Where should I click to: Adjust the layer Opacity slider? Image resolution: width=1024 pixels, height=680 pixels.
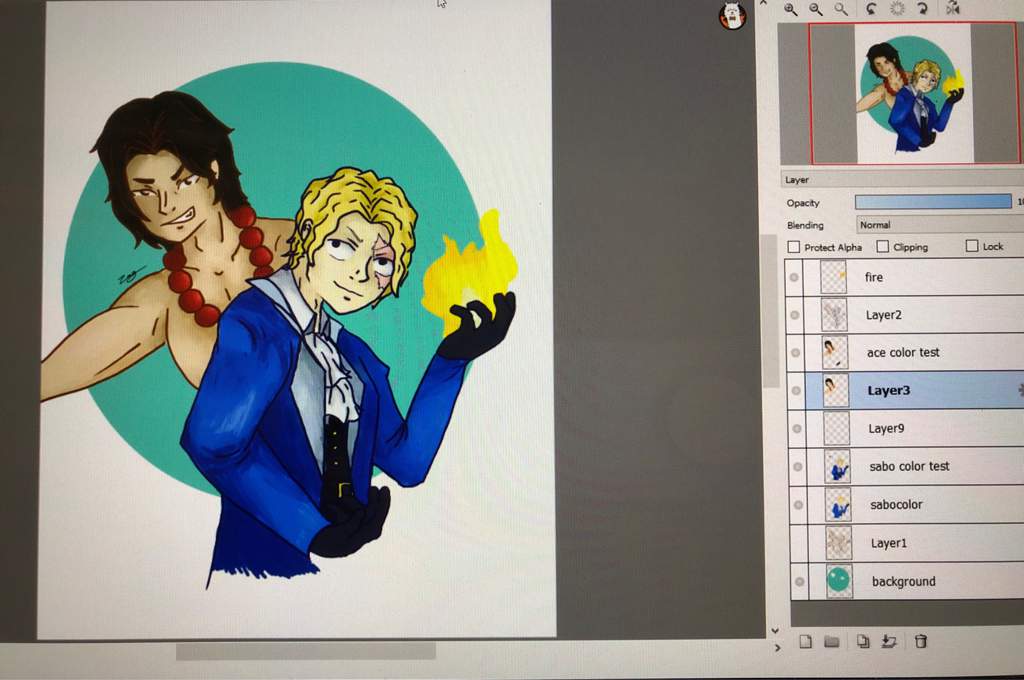[x=933, y=202]
